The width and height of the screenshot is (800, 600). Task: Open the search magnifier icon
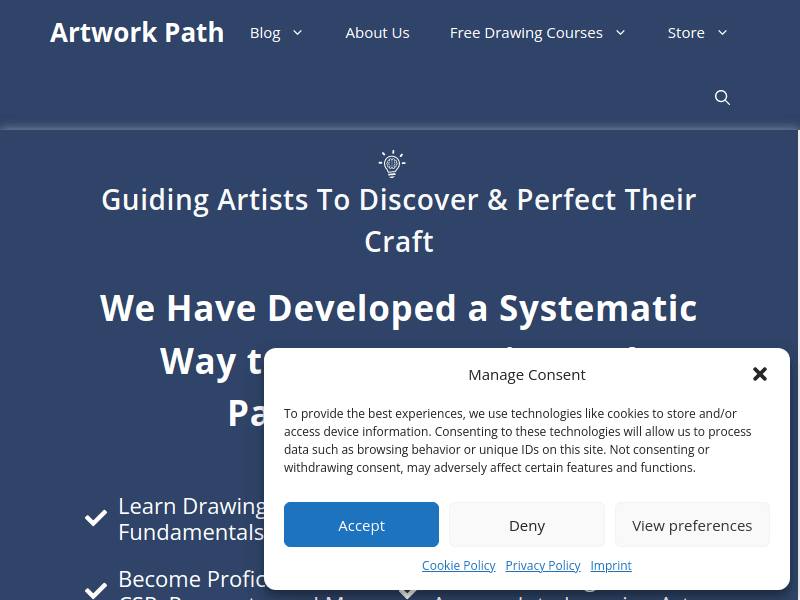click(722, 97)
